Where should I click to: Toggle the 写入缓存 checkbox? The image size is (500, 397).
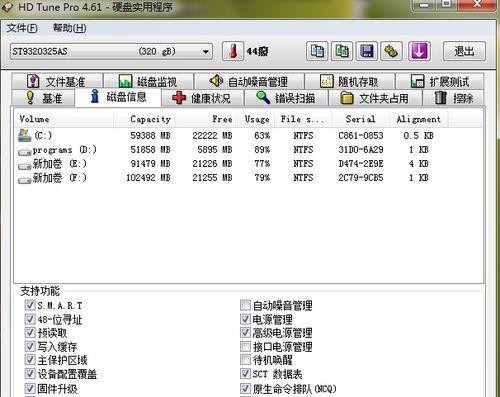coord(30,346)
